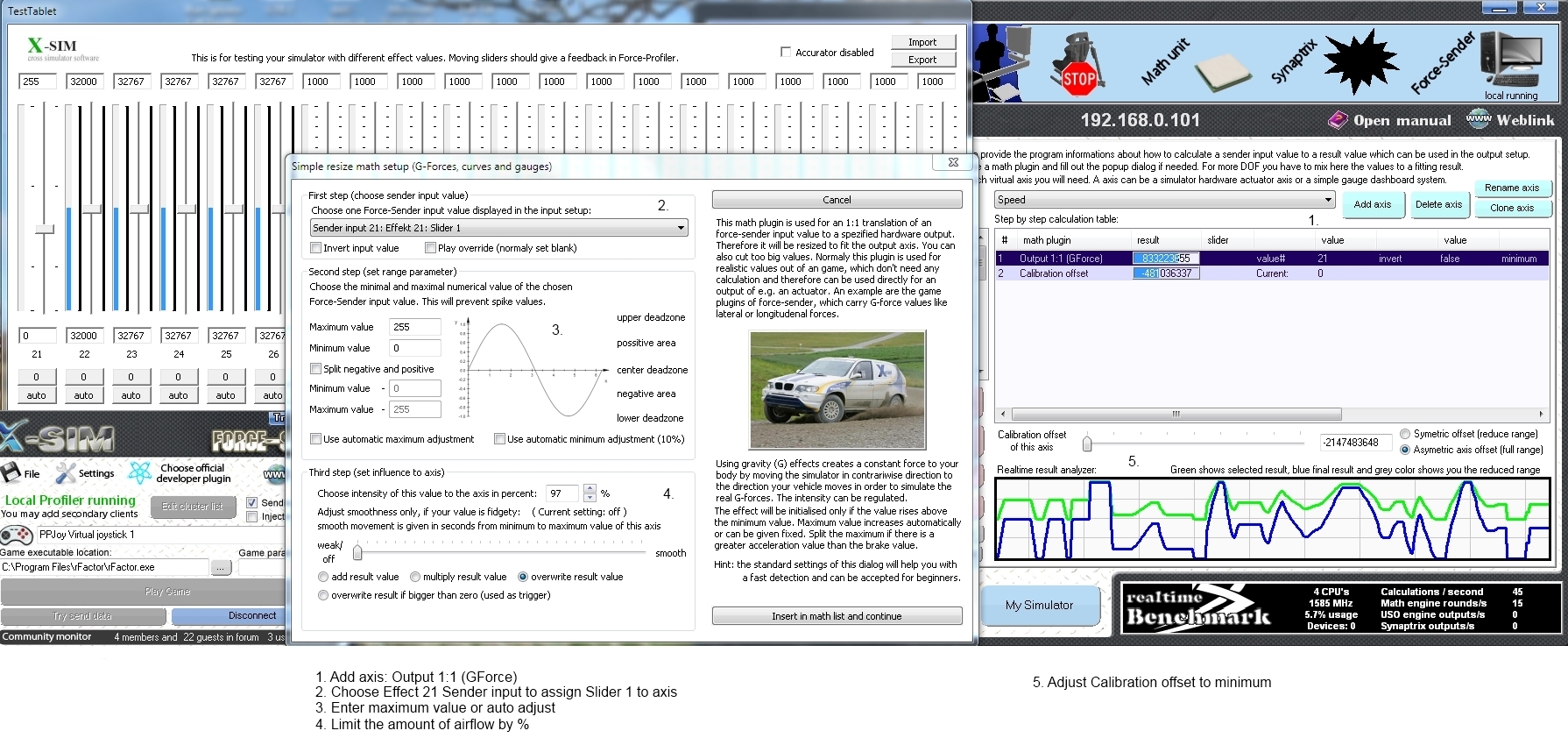The image size is (1568, 745).
Task: Open the File menu floppy item
Action: 12,473
